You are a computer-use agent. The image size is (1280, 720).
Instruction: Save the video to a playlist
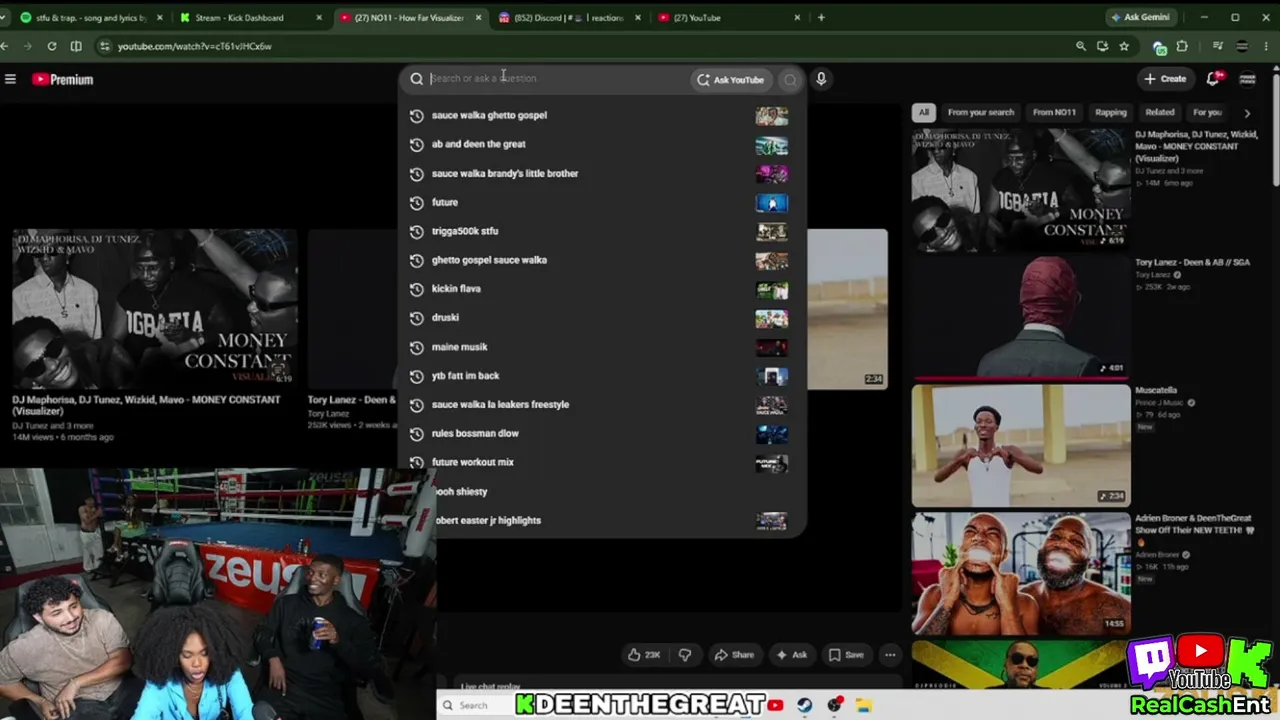[846, 655]
